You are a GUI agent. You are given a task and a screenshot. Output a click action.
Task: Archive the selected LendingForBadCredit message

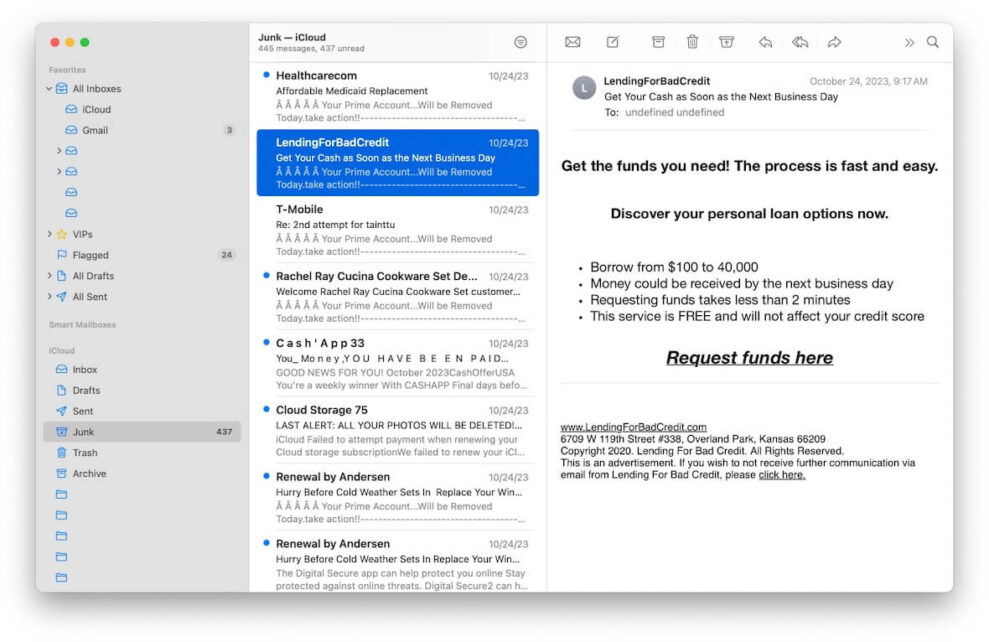(x=658, y=42)
